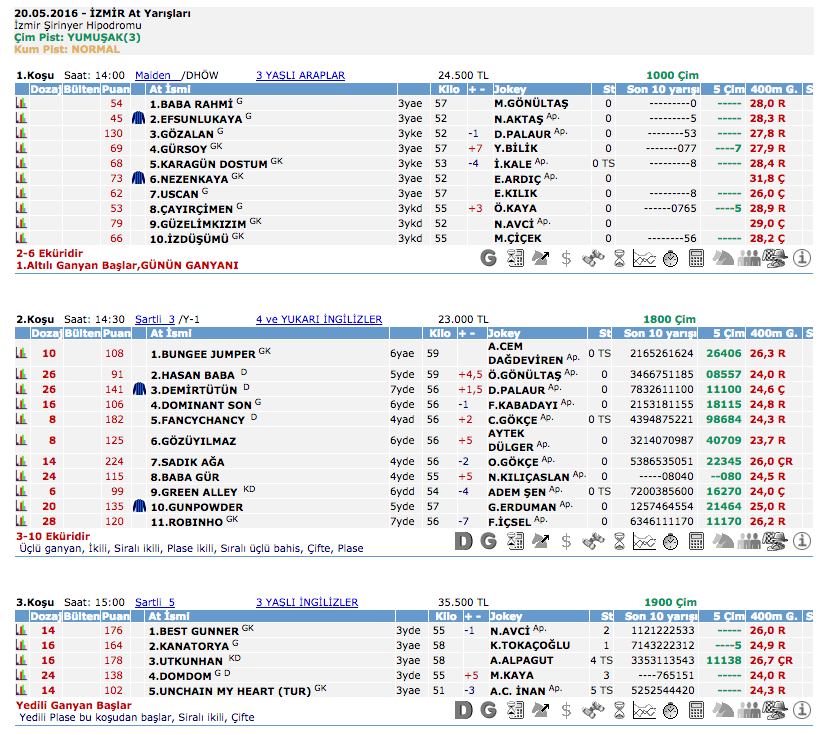Open bar chart icon beside BUNGEE JUMPER

[21, 353]
